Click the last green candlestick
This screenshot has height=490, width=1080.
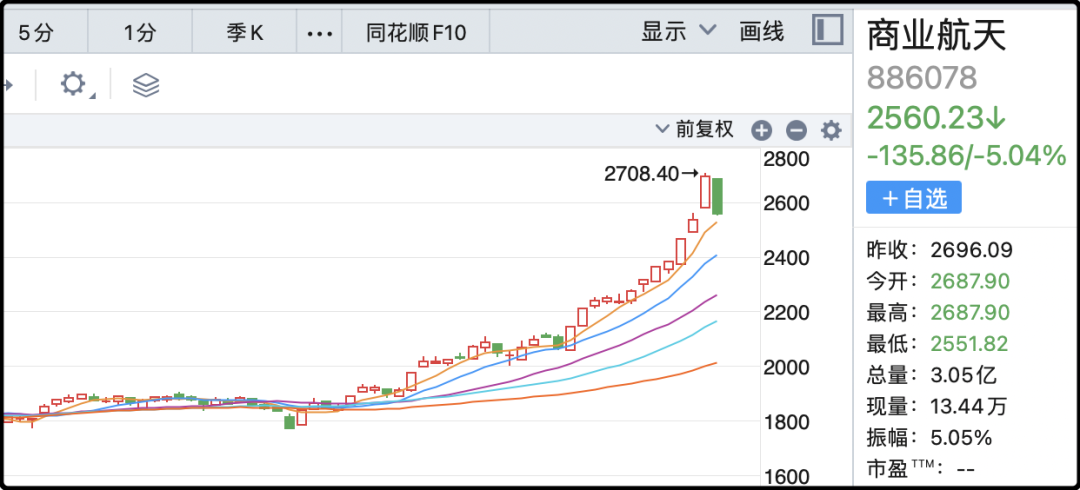click(717, 196)
